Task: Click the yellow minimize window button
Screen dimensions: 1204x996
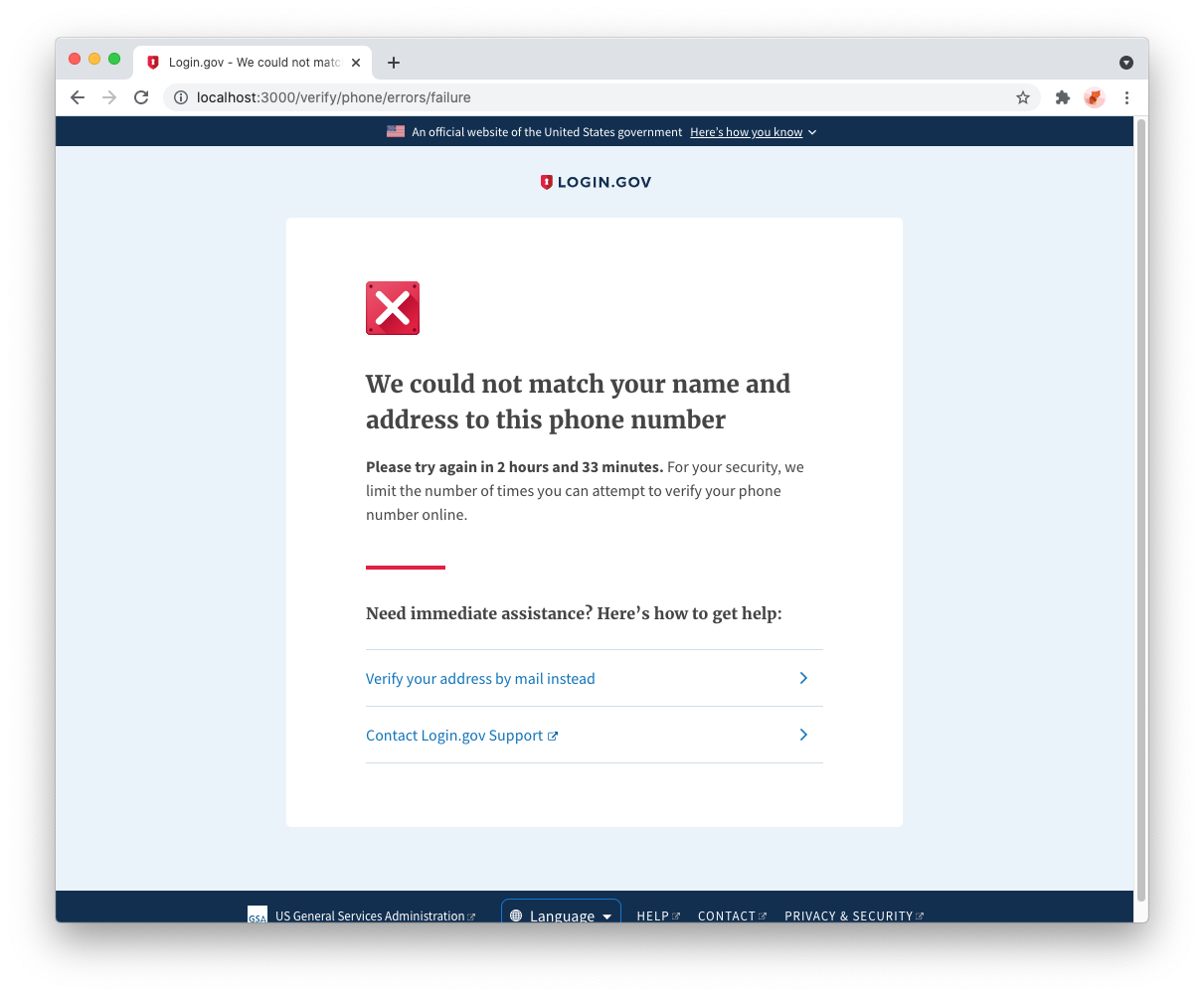Action: coord(94,60)
